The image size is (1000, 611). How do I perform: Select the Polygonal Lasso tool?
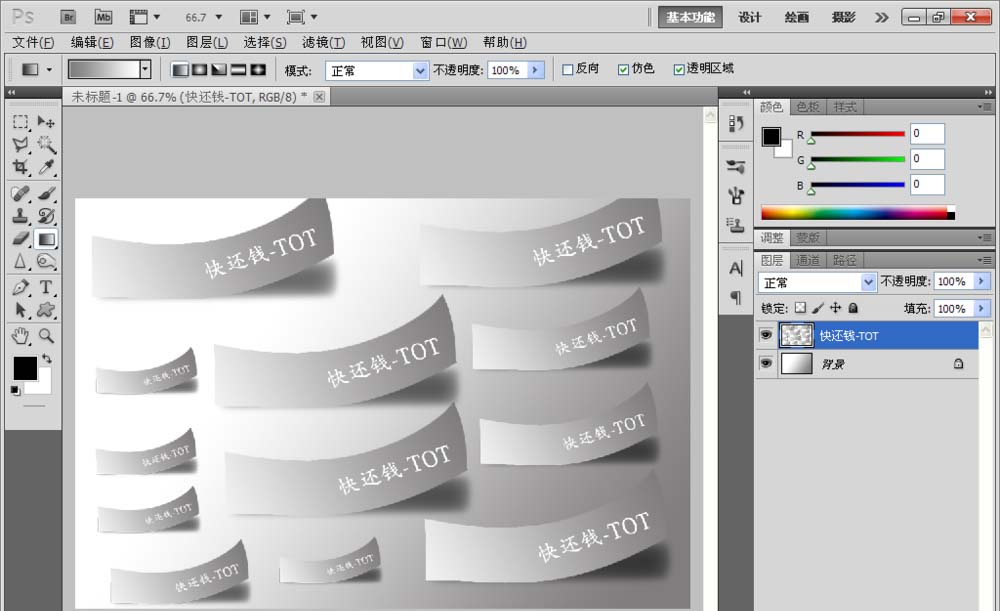[x=21, y=145]
